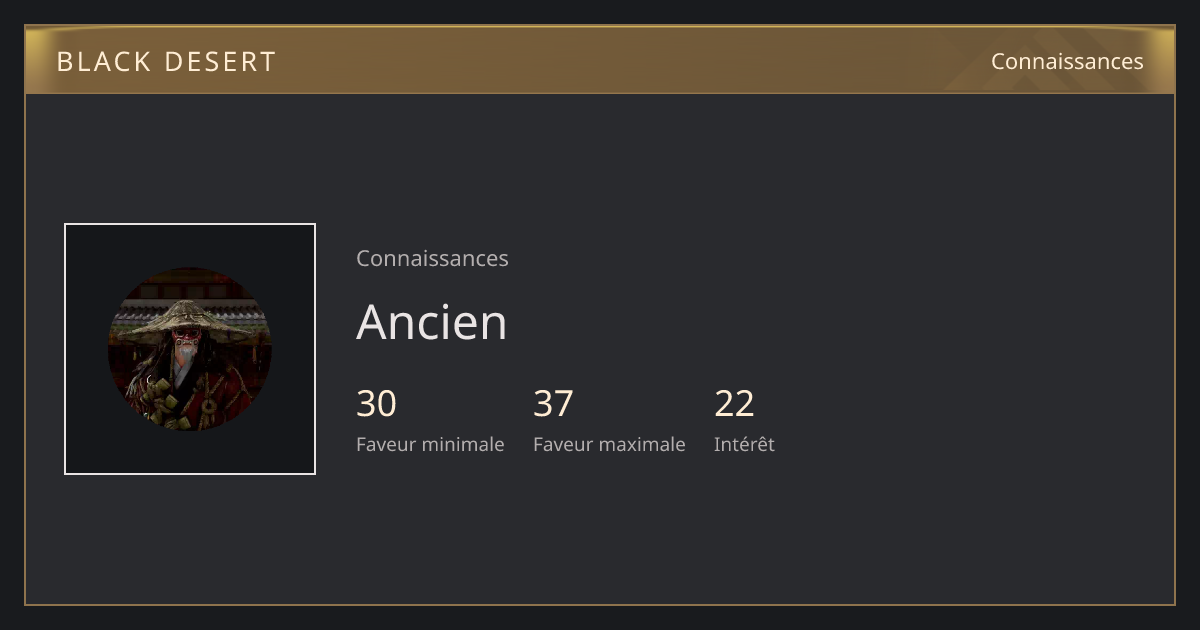Select the number 37 value
This screenshot has height=630, width=1200.
553,404
